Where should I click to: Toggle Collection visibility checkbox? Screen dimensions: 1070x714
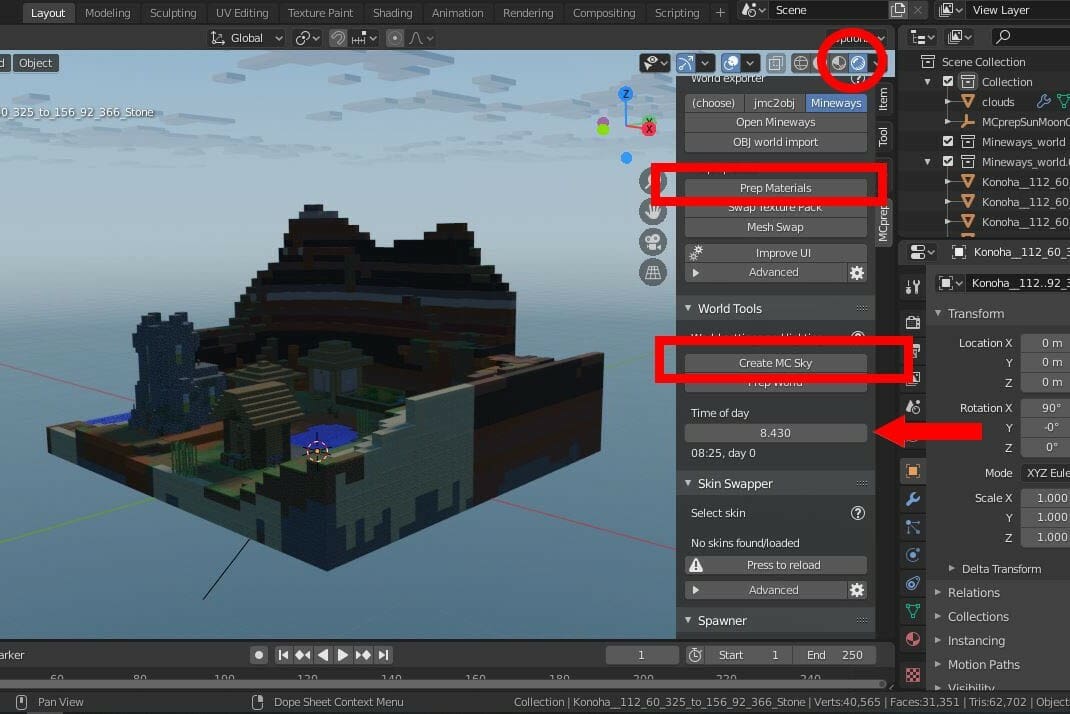(948, 81)
